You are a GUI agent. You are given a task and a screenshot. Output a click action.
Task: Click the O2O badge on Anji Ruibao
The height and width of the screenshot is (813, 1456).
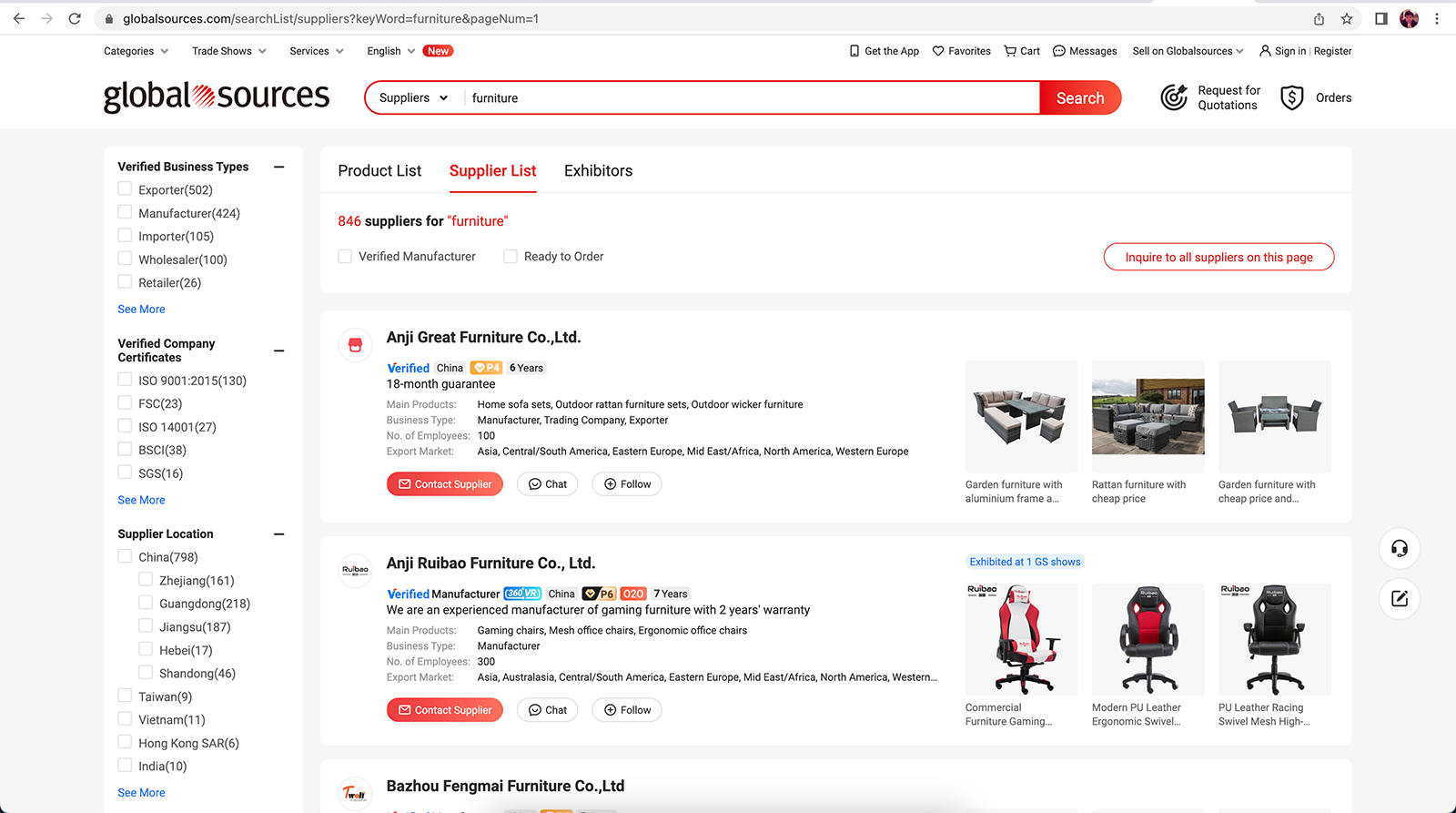(x=633, y=594)
